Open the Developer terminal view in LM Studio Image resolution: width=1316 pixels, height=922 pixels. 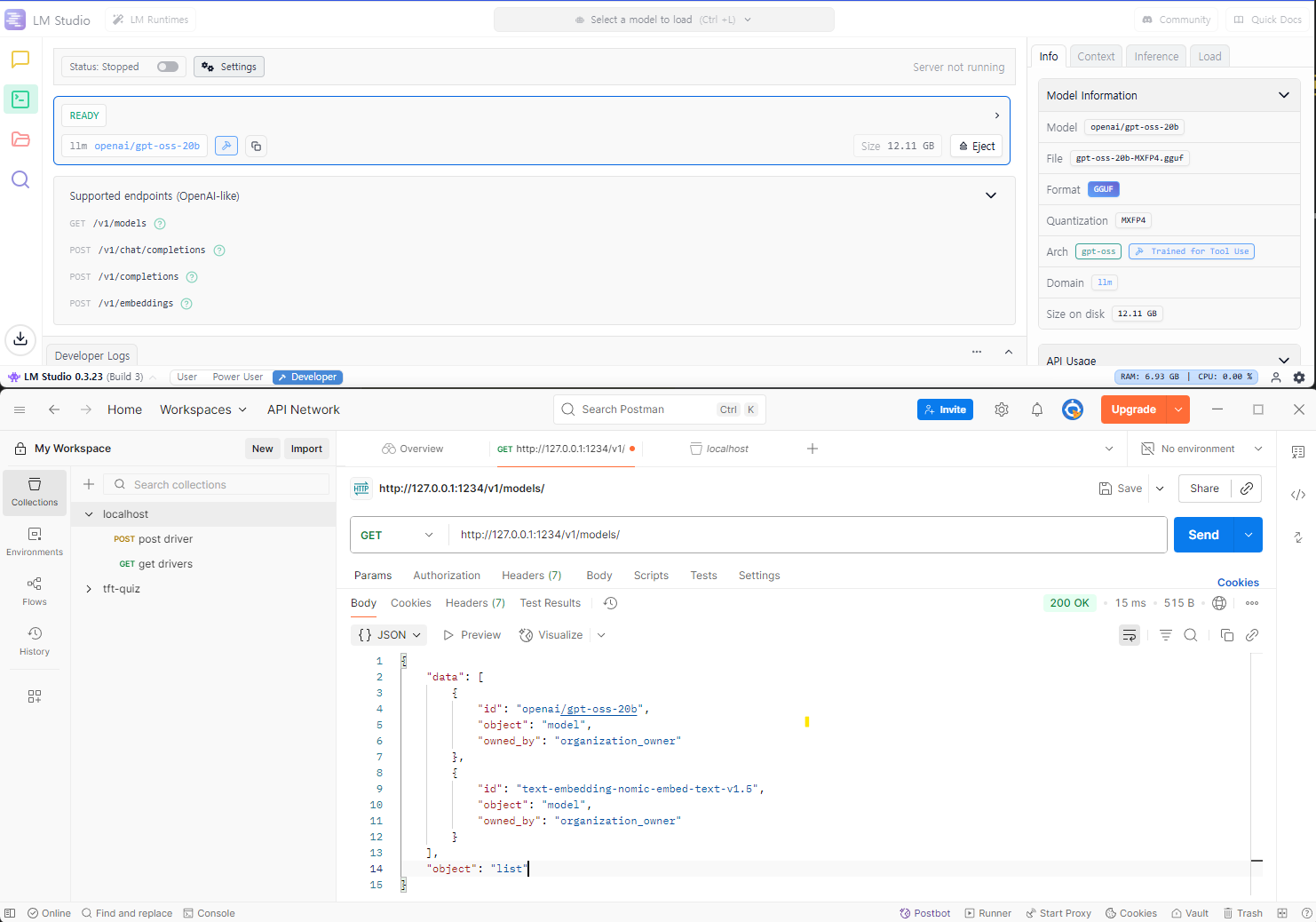(20, 99)
